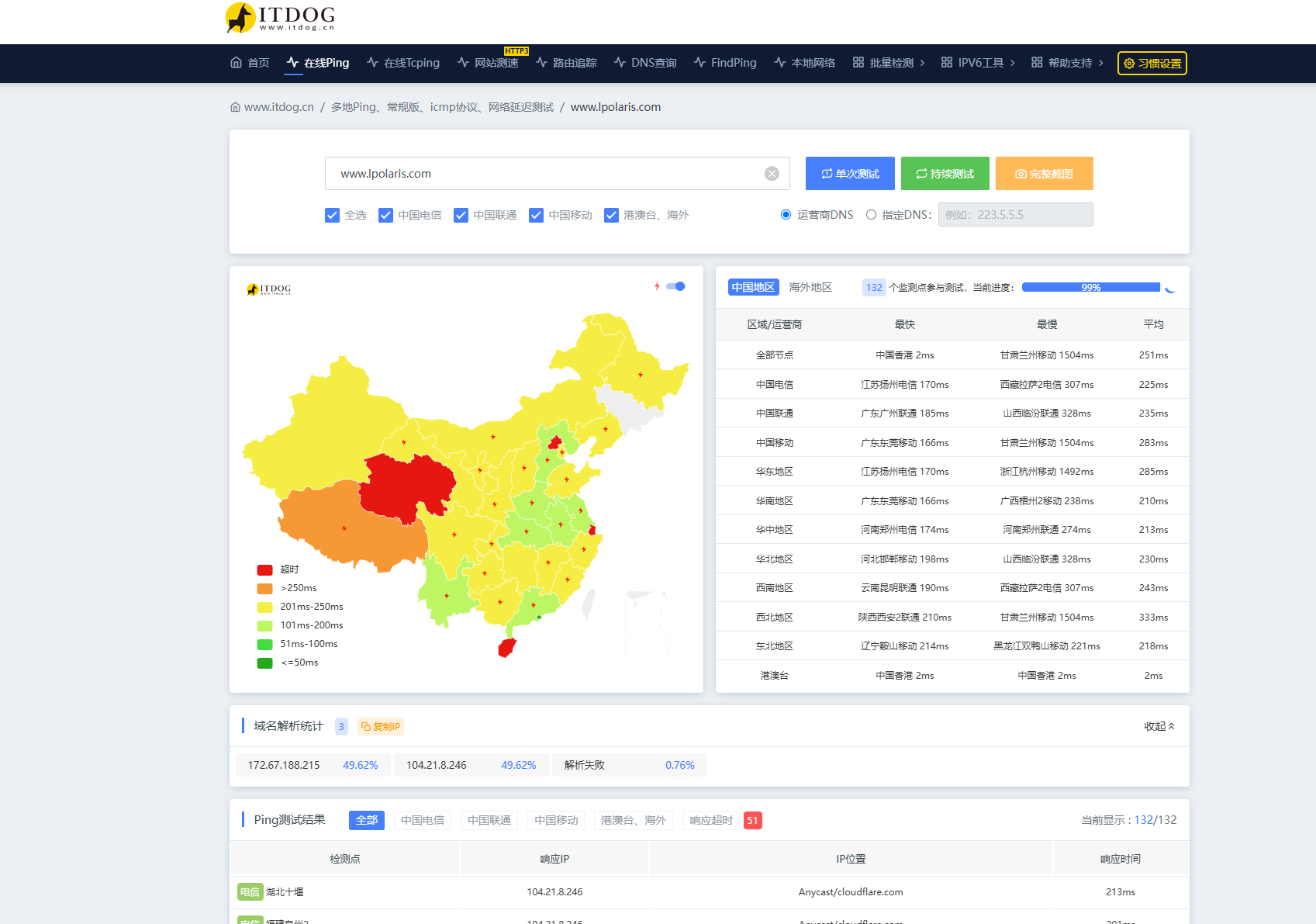The image size is (1316, 924).
Task: Click the 复制IP copy icon button
Action: (x=381, y=727)
